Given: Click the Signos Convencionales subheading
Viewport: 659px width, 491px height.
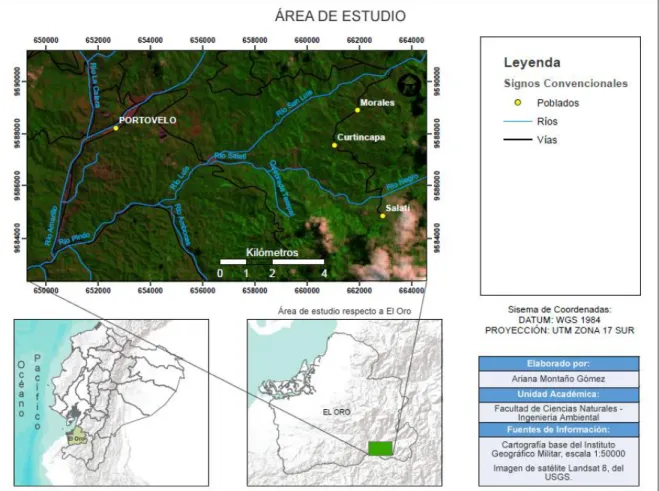Looking at the screenshot, I should pos(566,83).
